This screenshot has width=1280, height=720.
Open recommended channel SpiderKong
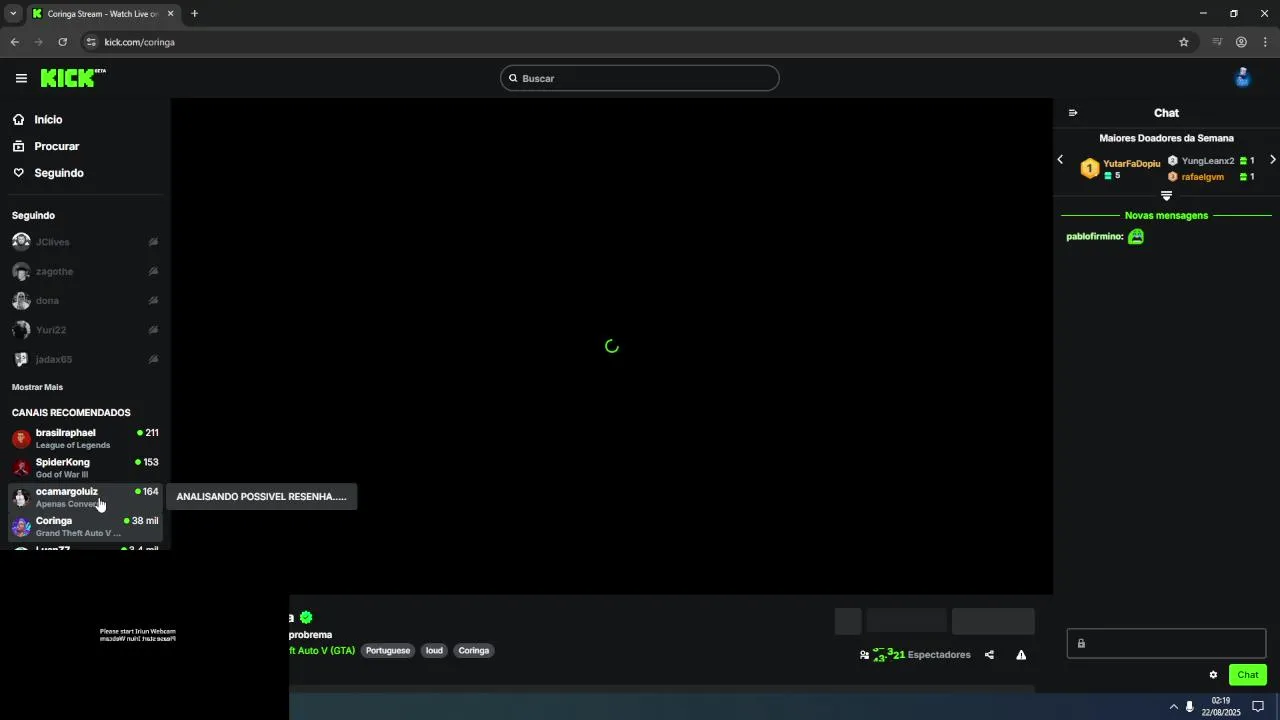(85, 468)
